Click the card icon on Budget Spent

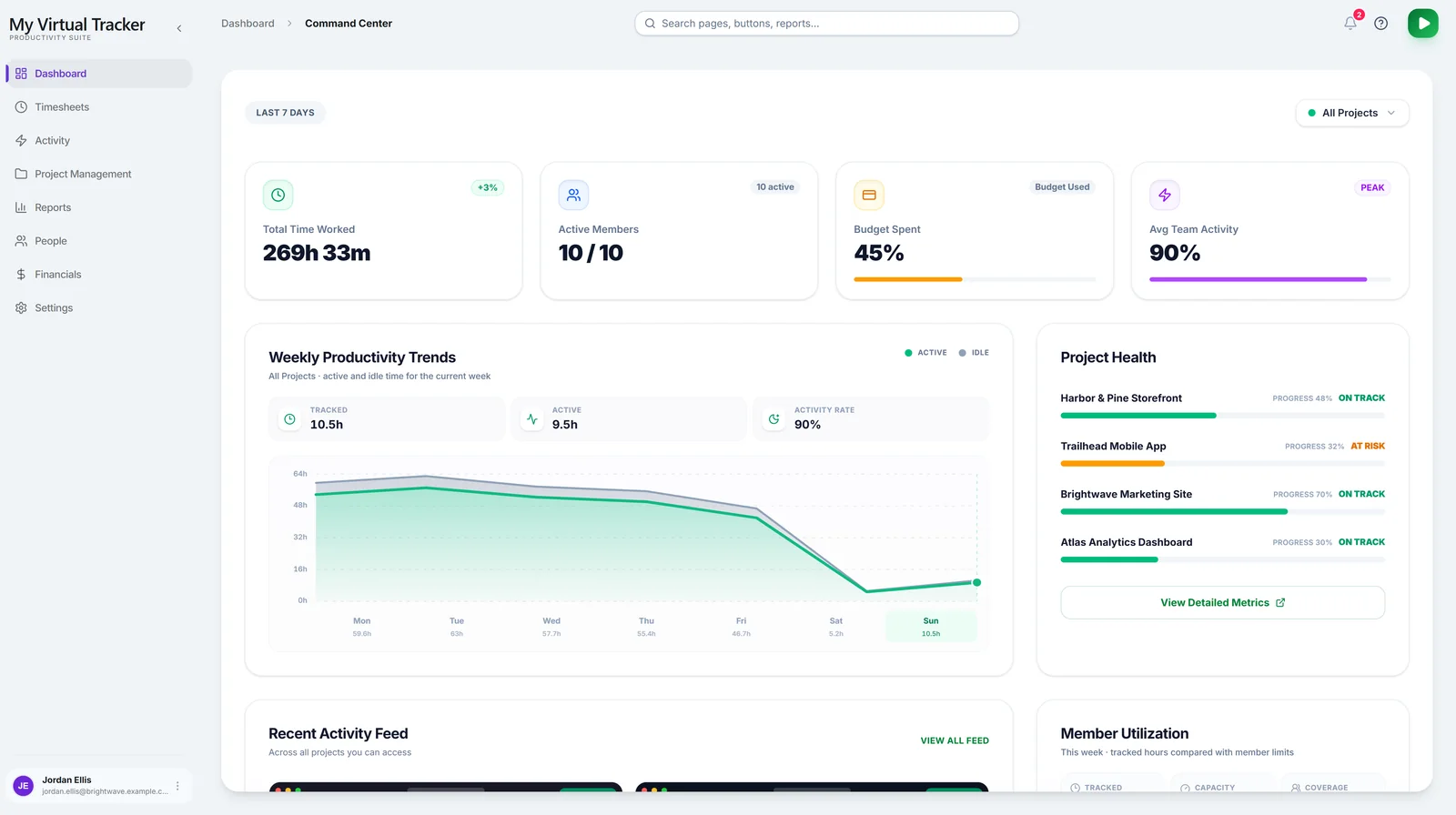[x=869, y=195]
